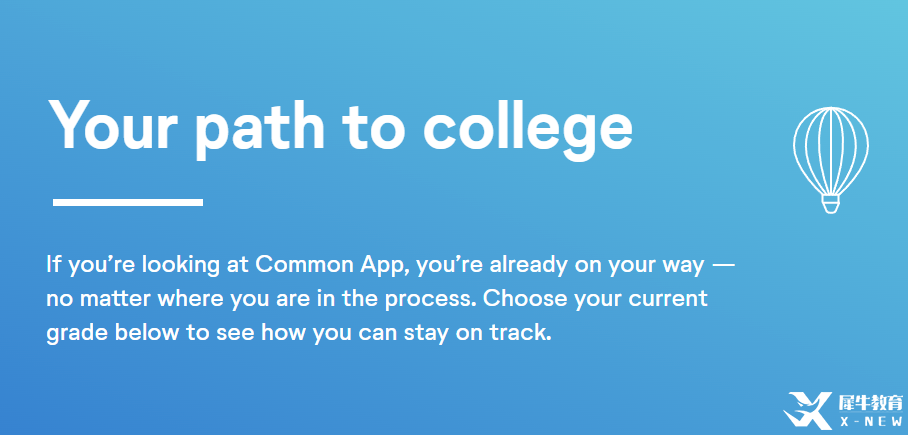This screenshot has width=908, height=435.
Task: Click the em dash ending the first line
Action: [x=723, y=266]
